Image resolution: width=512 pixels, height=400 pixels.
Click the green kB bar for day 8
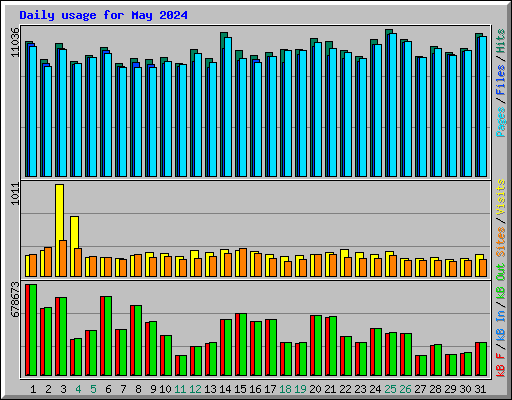[138, 340]
